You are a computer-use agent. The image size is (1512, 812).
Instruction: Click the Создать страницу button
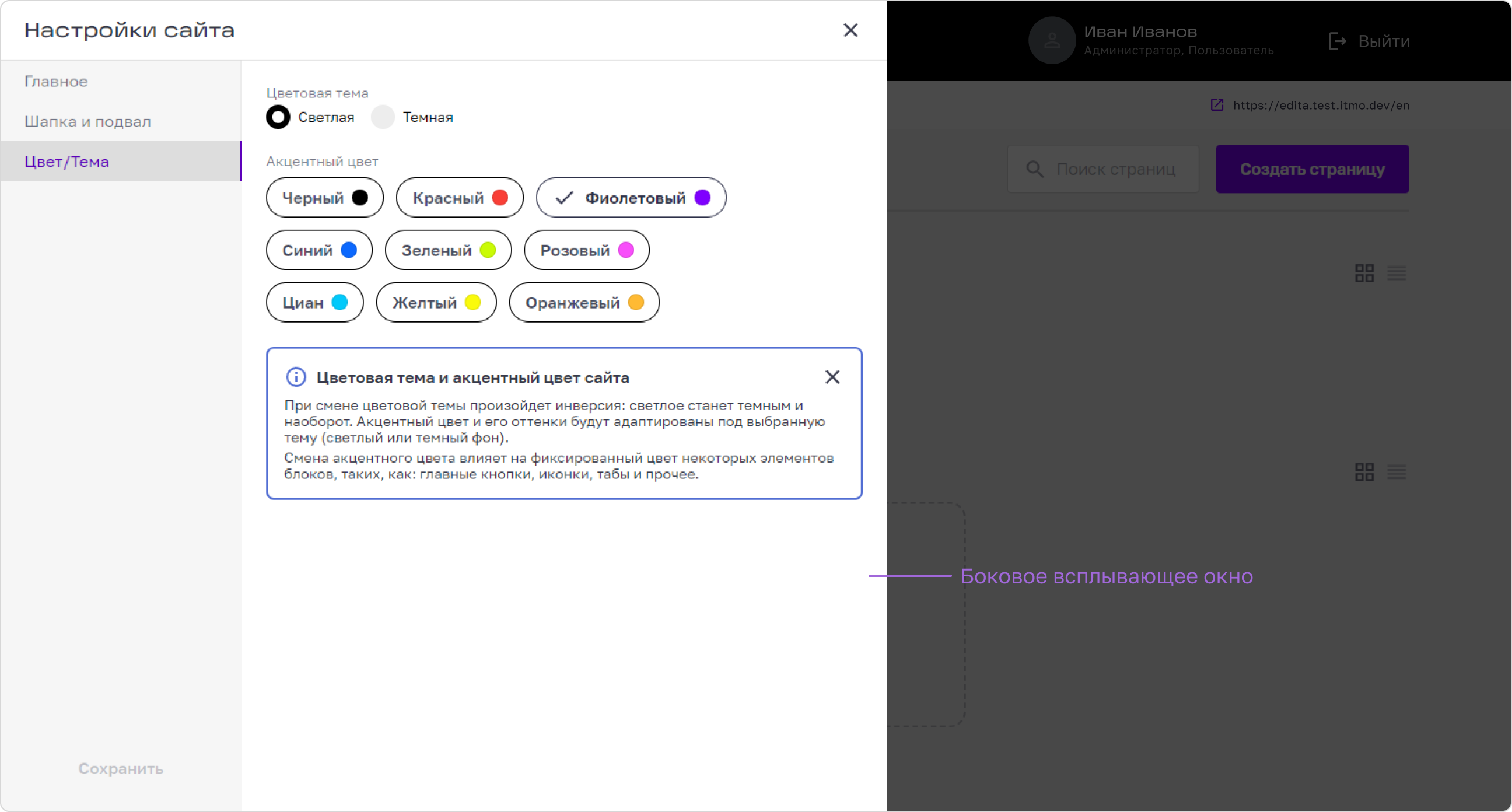pos(1312,169)
